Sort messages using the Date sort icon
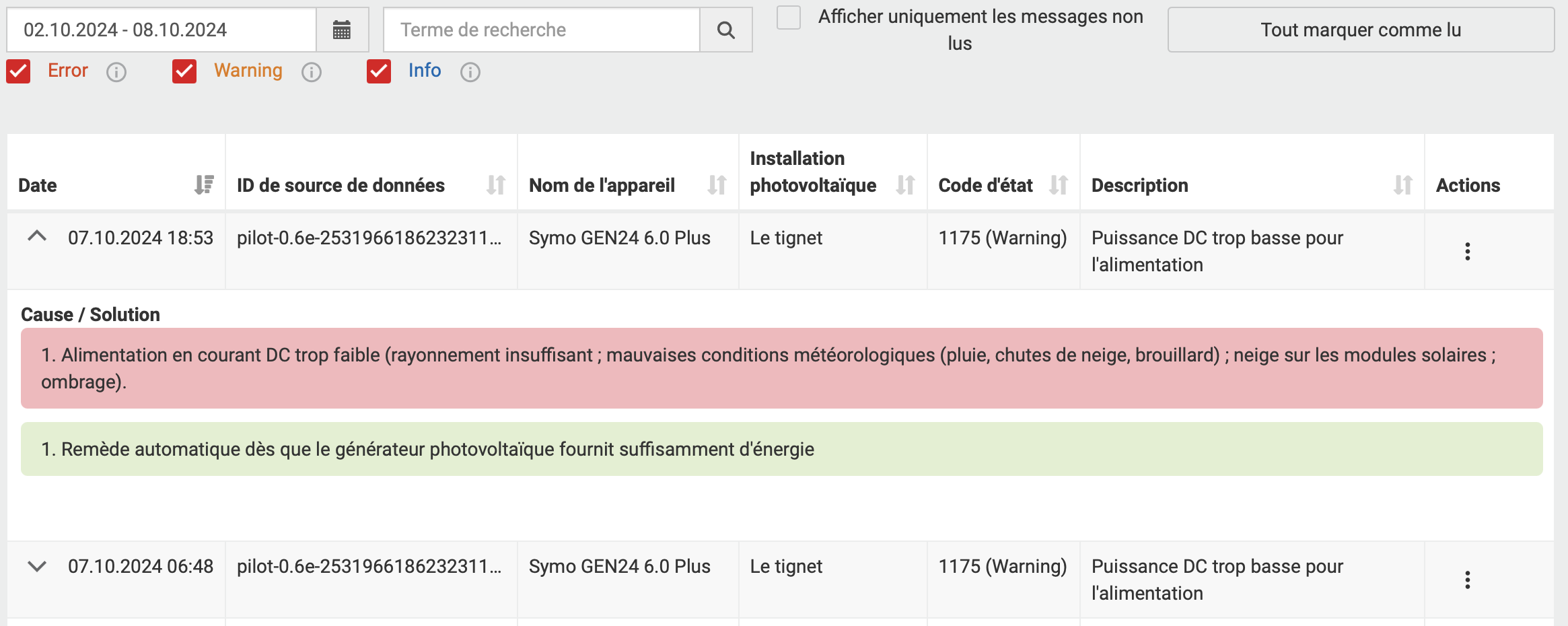Viewport: 1568px width, 626px height. [204, 185]
